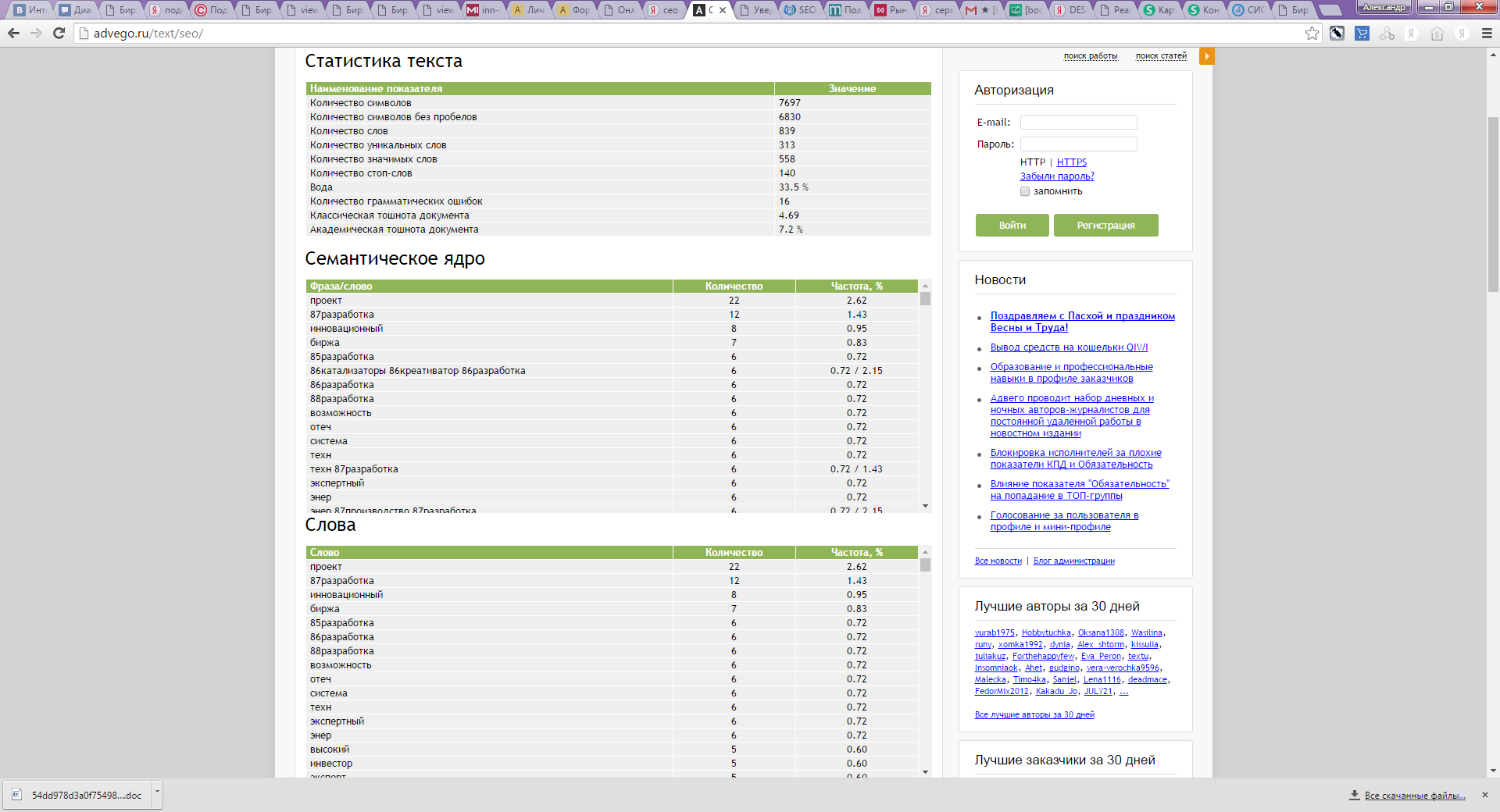Click 'Вода' value 33.5 %
The image size is (1500, 812).
(793, 187)
